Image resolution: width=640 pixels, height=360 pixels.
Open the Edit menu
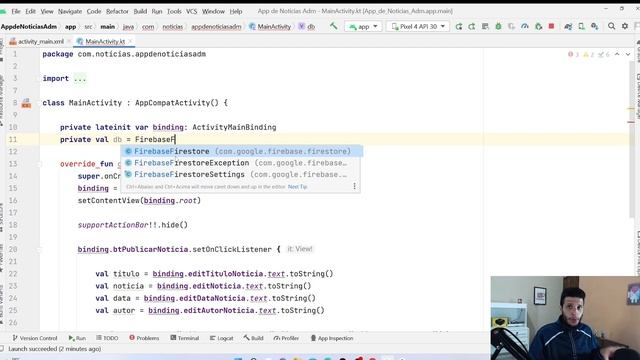[x=31, y=11]
